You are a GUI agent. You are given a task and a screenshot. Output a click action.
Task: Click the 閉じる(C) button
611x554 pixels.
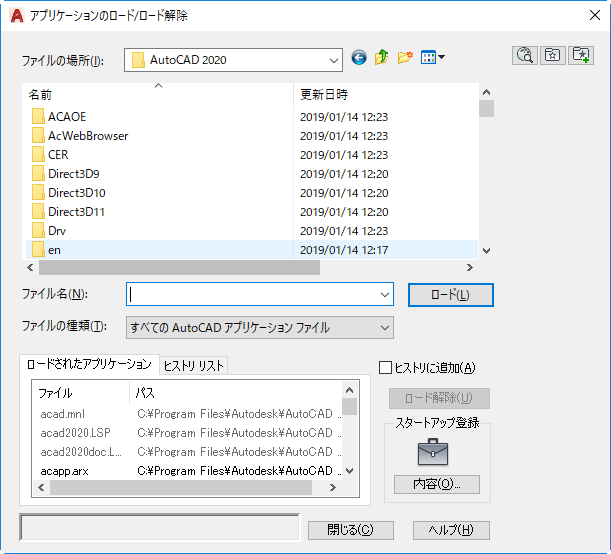point(351,530)
